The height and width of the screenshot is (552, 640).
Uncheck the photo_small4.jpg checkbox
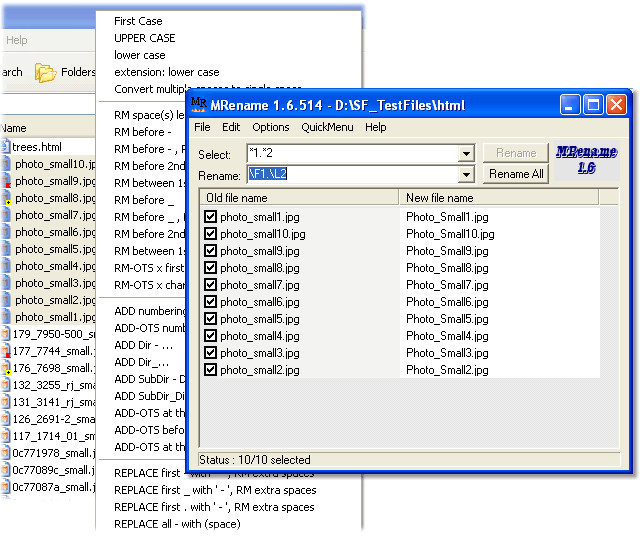[x=210, y=336]
